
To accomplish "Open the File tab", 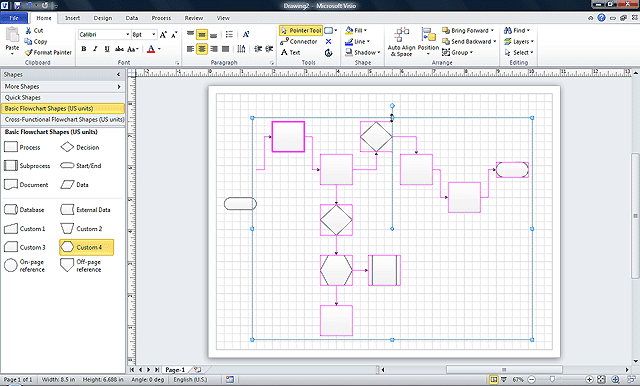I will point(14,18).
